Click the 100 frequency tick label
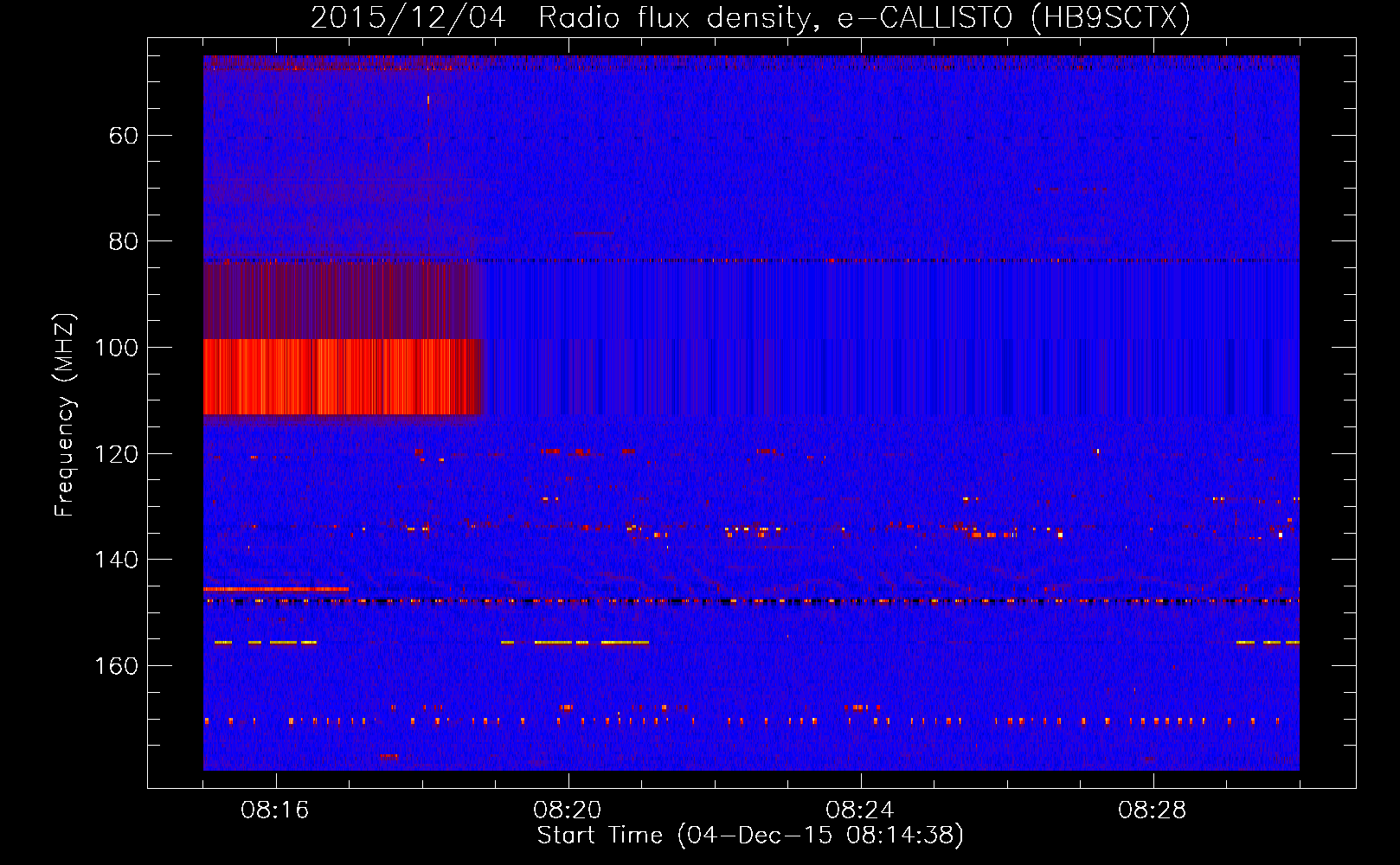This screenshot has width=1400, height=865. coord(116,348)
